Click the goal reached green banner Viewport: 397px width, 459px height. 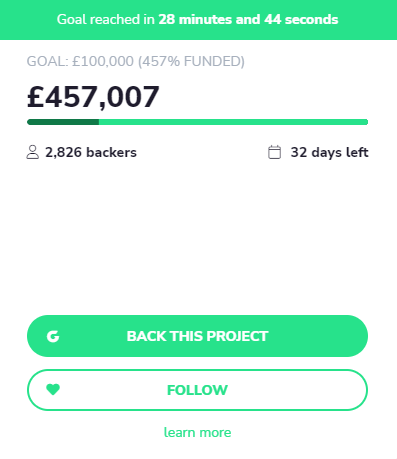pos(198,20)
